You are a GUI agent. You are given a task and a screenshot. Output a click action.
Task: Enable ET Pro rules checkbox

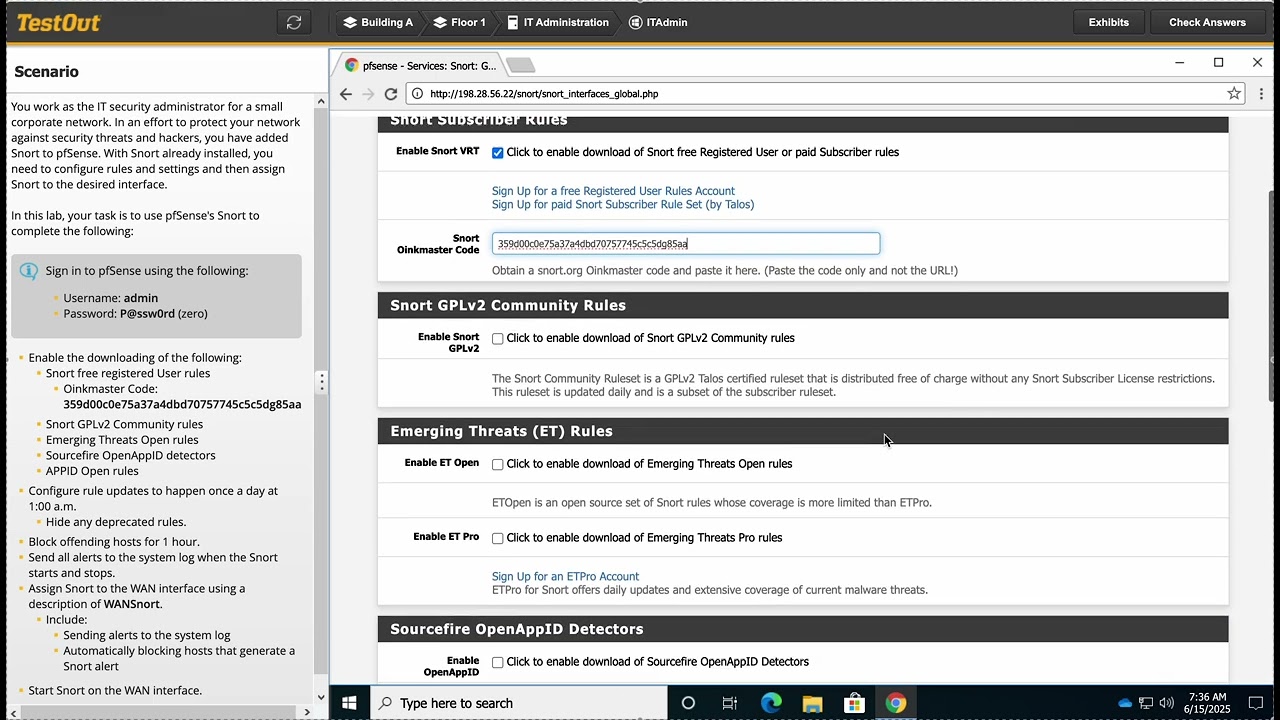497,539
